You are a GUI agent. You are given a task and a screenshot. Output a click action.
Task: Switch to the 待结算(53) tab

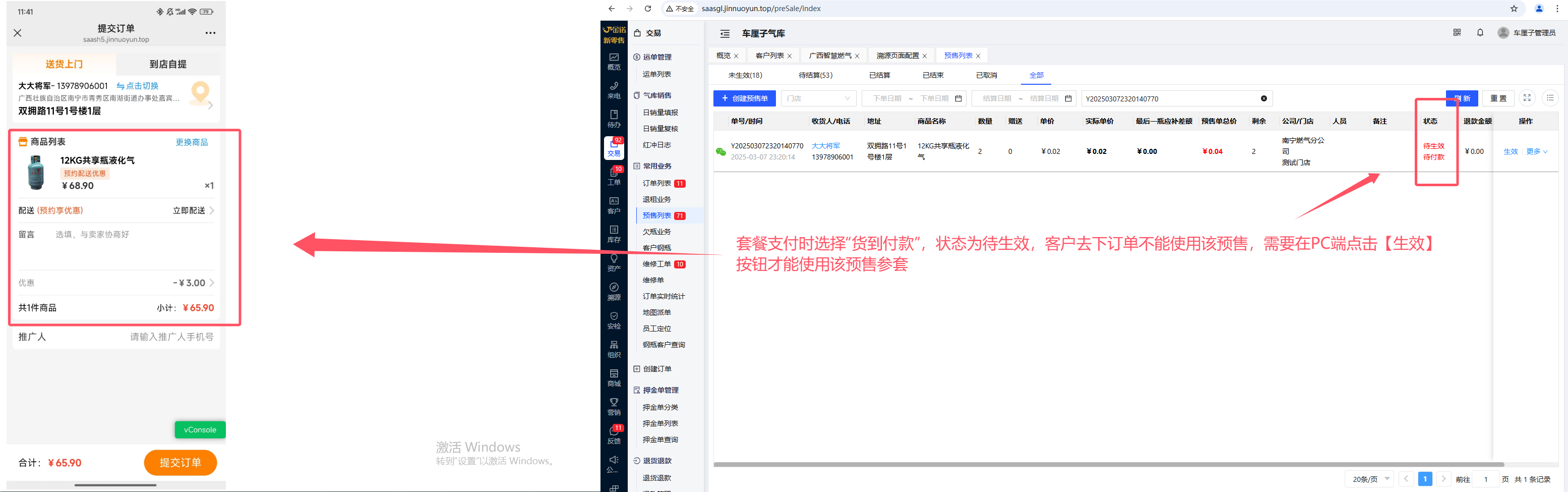click(x=815, y=76)
